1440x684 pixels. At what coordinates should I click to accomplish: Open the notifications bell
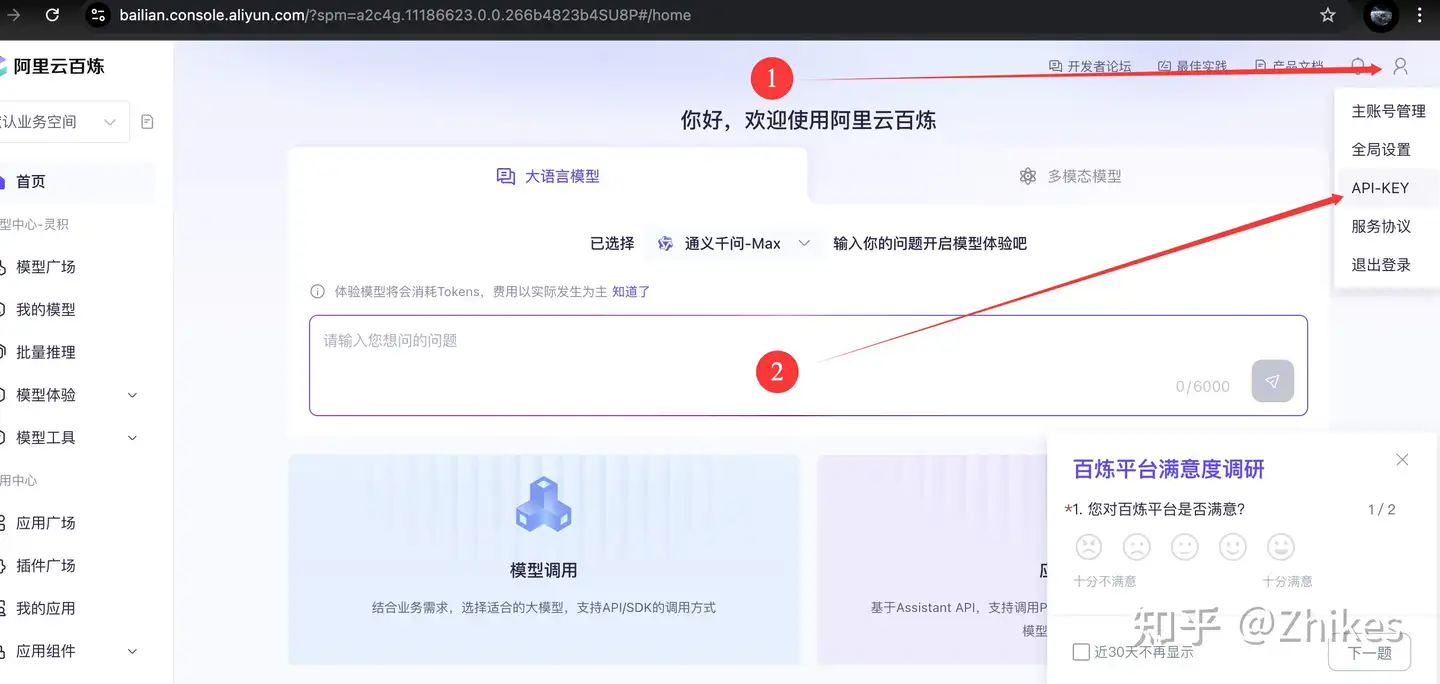pos(1358,67)
